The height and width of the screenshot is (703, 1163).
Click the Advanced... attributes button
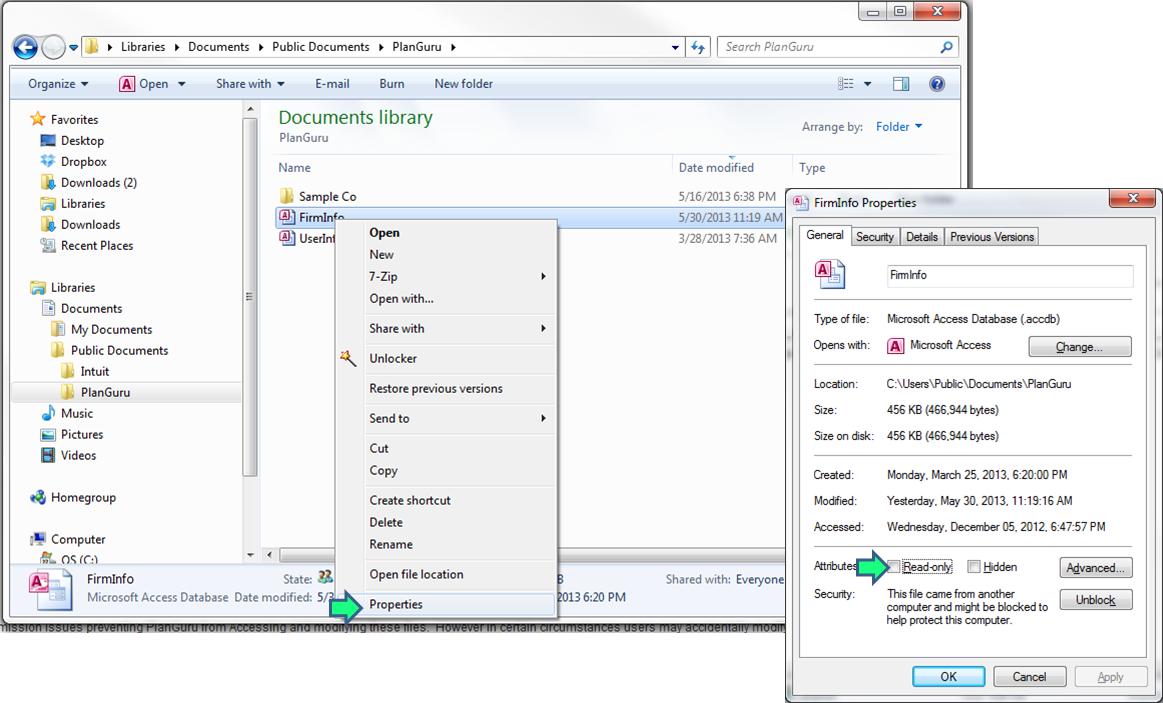pos(1096,568)
